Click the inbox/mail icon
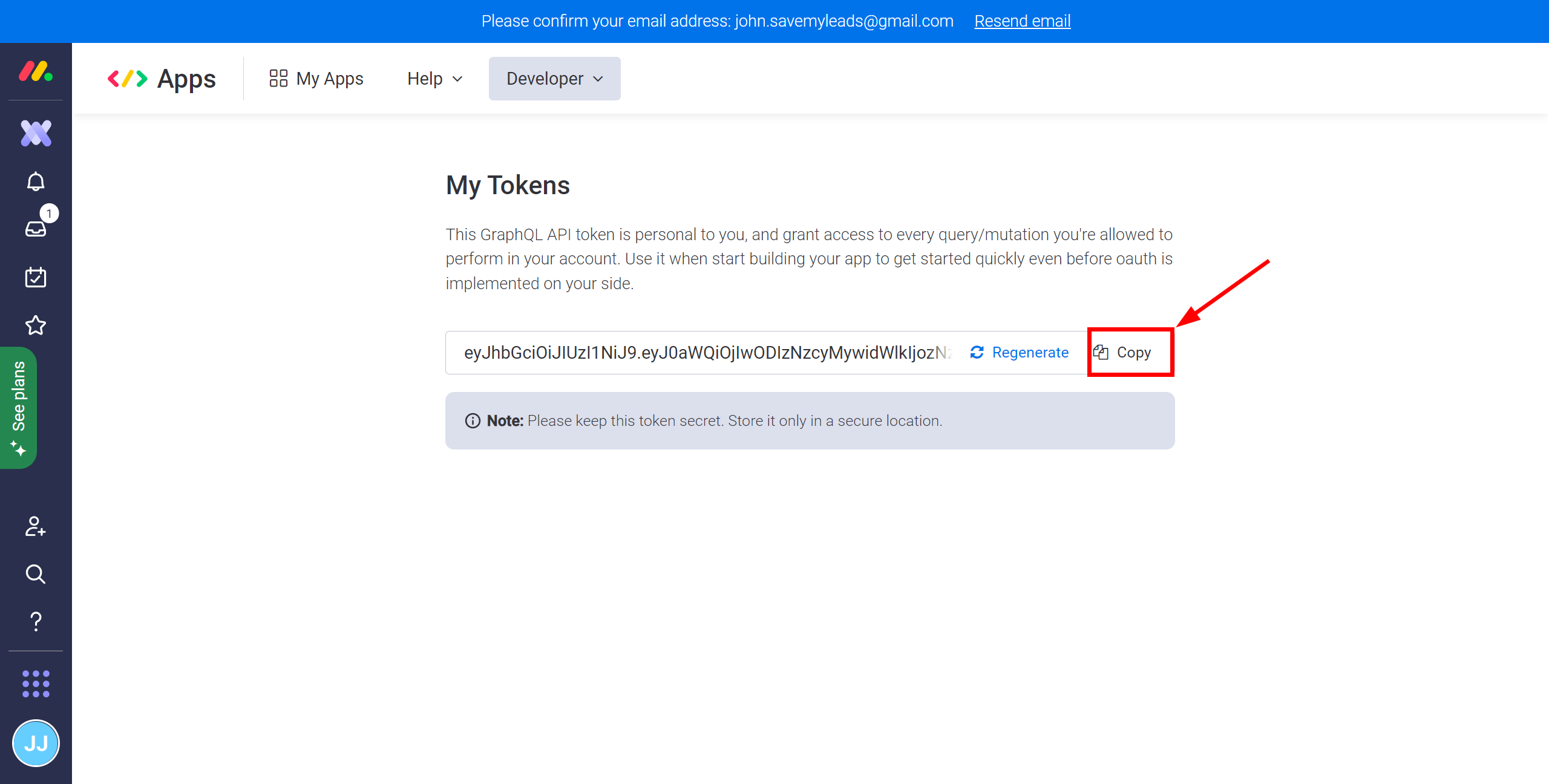Viewport: 1549px width, 784px height. (x=36, y=228)
